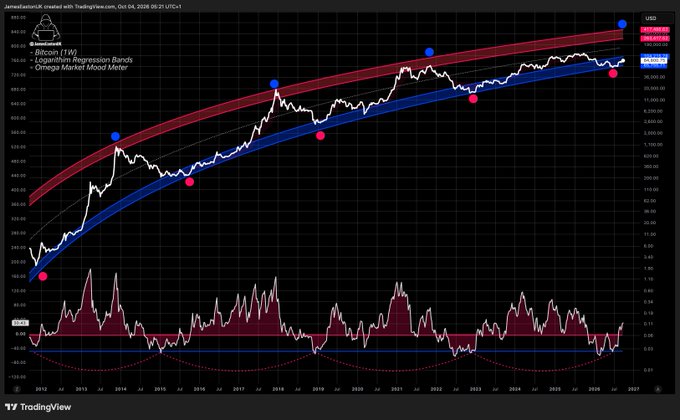Click the blue dot above the 2018 peak
Image resolution: width=680 pixels, height=420 pixels.
coord(274,84)
